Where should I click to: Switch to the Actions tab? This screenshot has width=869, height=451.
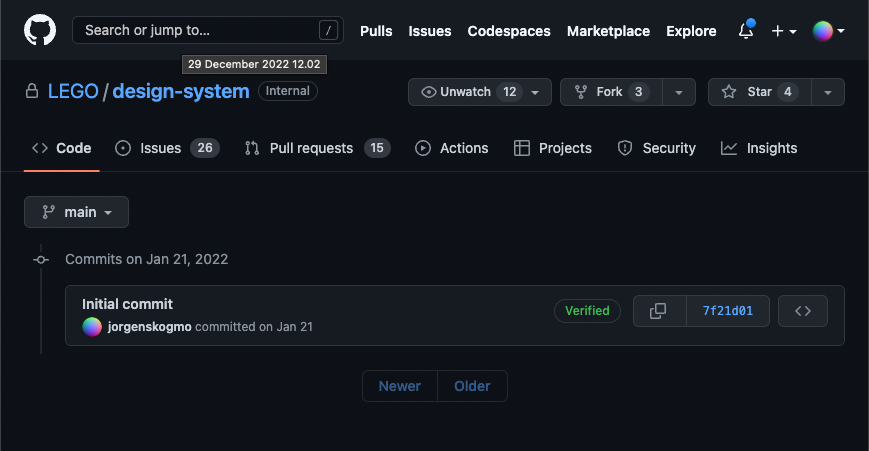click(451, 148)
